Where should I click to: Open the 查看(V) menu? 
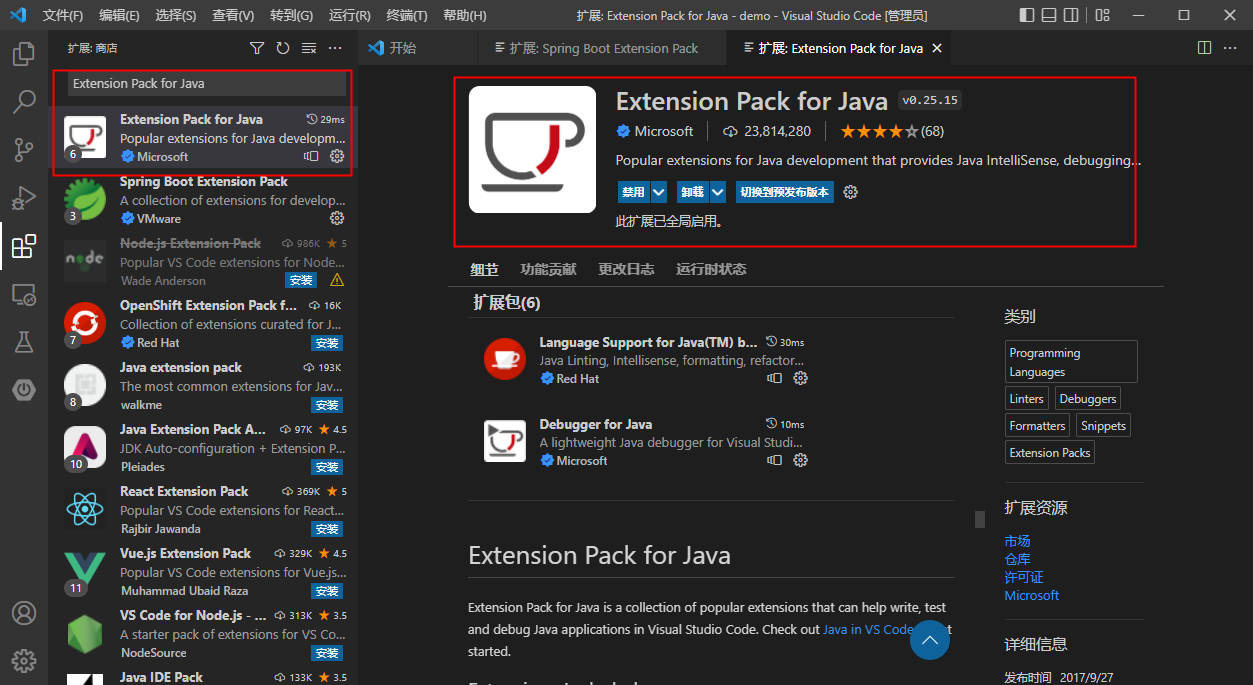(x=233, y=15)
